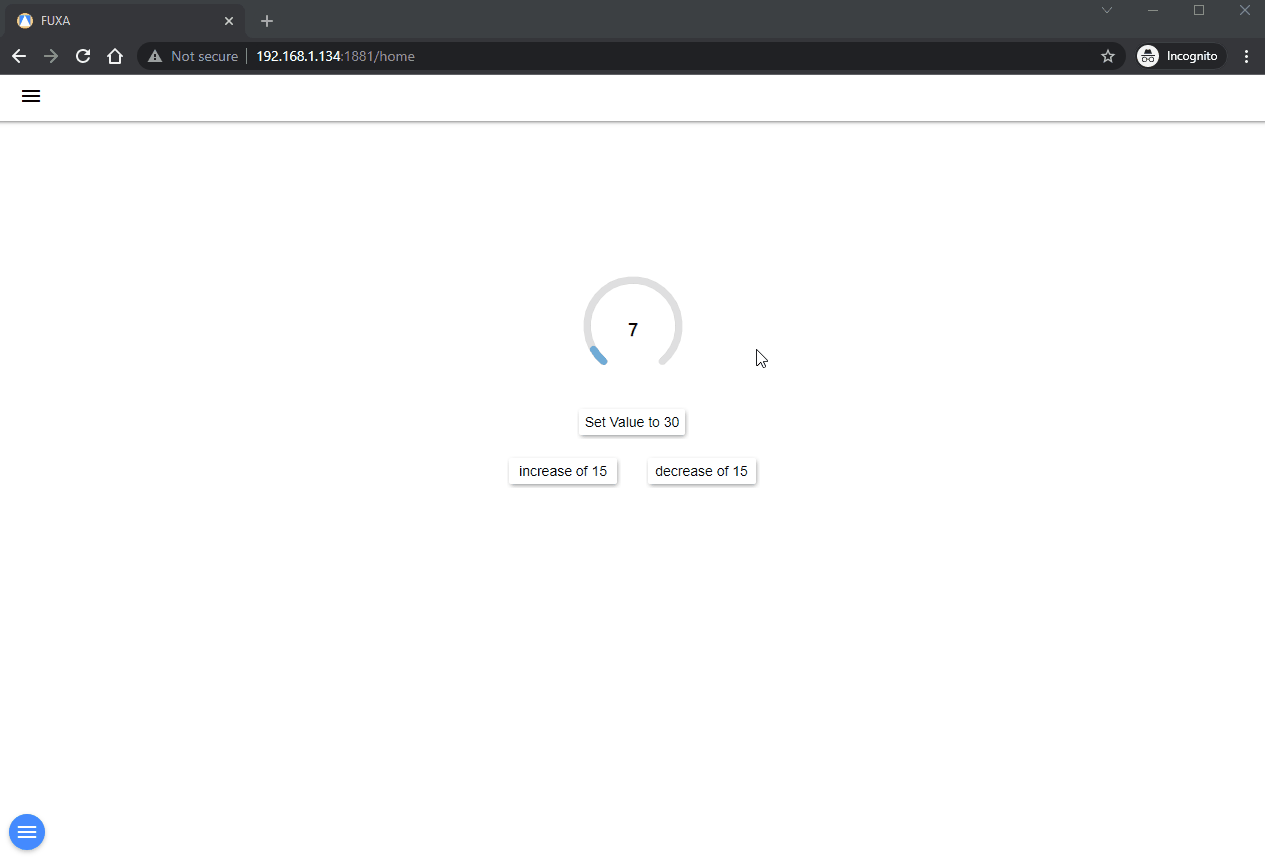Go to browser home page
The width and height of the screenshot is (1265, 868).
tap(115, 56)
